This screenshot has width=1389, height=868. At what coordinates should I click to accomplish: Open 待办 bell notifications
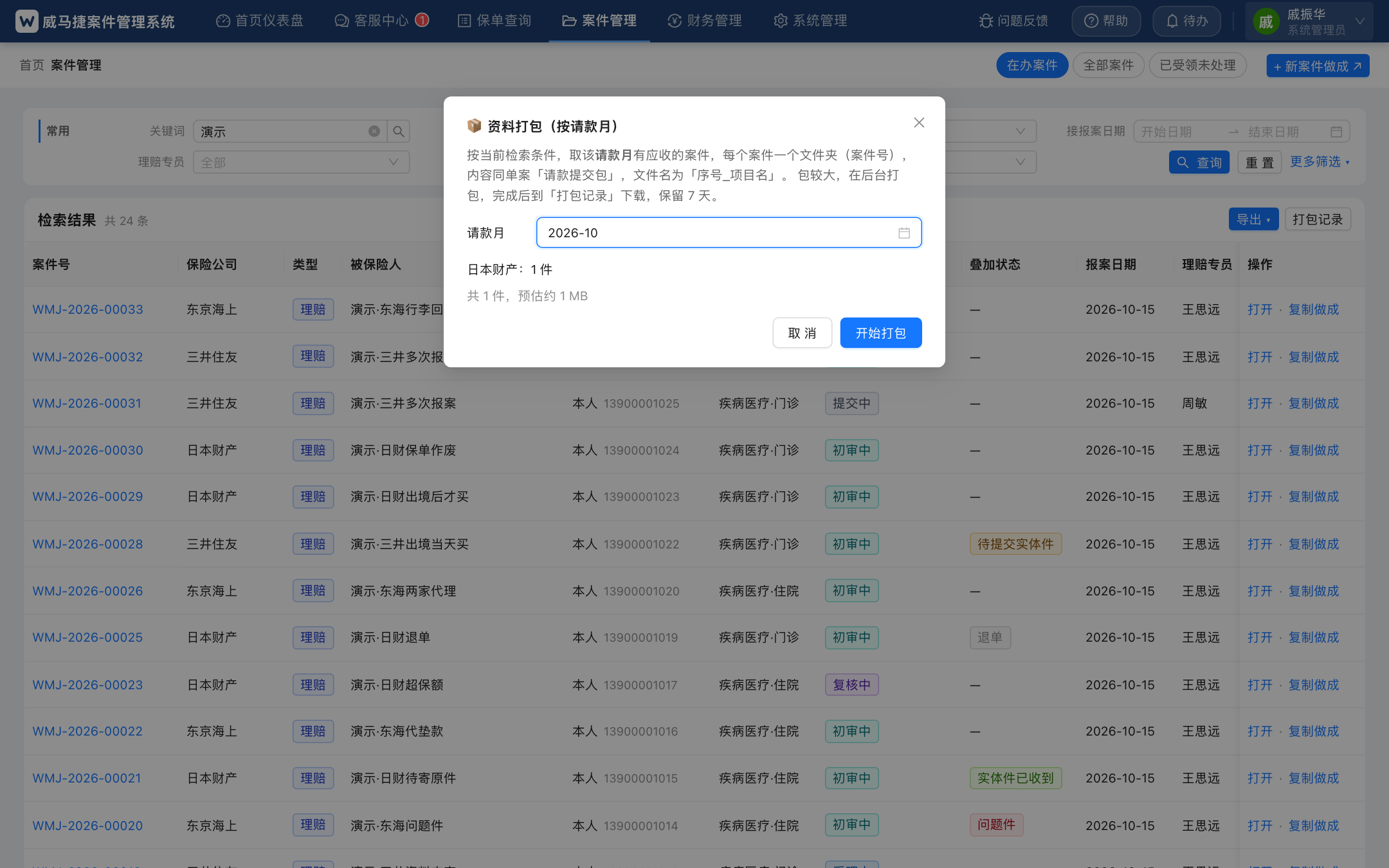pyautogui.click(x=1187, y=21)
